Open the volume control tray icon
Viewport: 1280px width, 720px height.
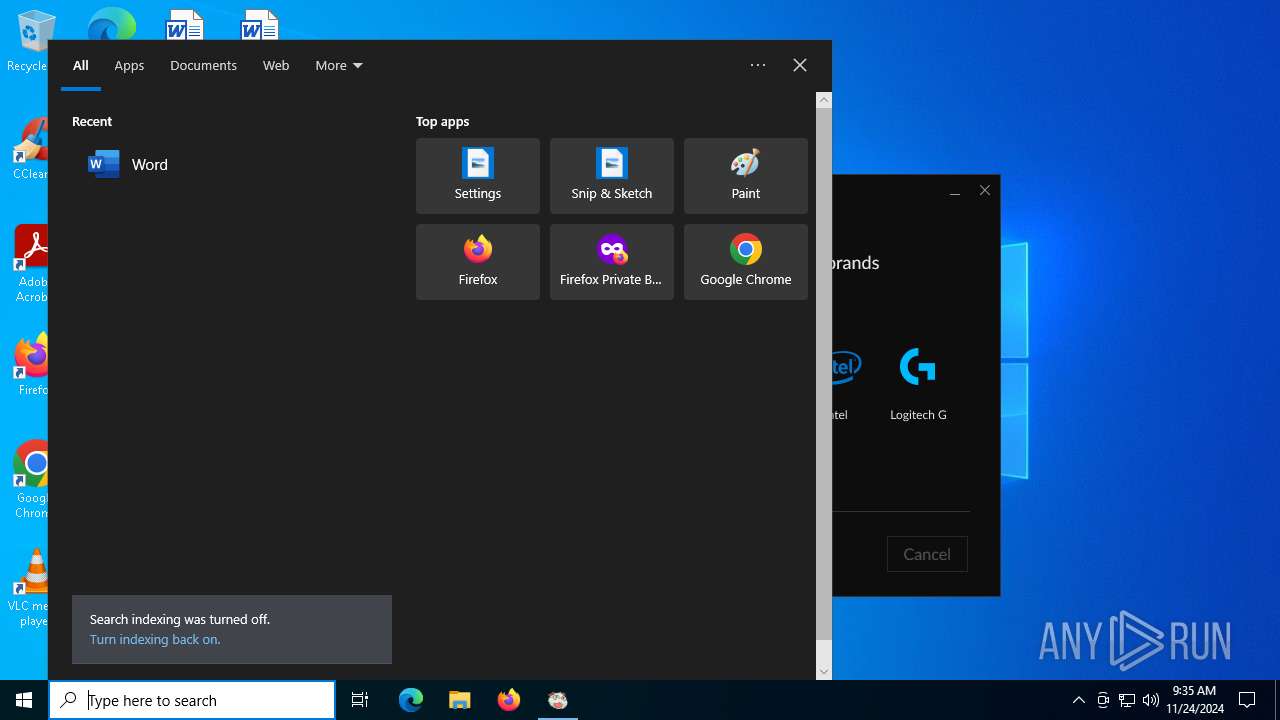pyautogui.click(x=1151, y=700)
